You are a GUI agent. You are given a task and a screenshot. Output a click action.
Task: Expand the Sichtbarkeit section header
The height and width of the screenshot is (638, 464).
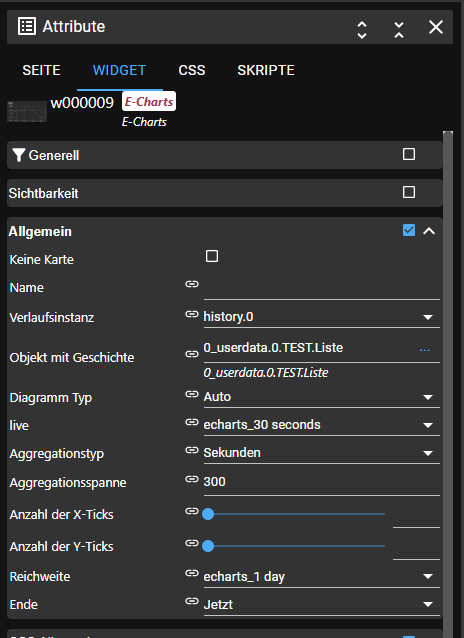tap(225, 193)
